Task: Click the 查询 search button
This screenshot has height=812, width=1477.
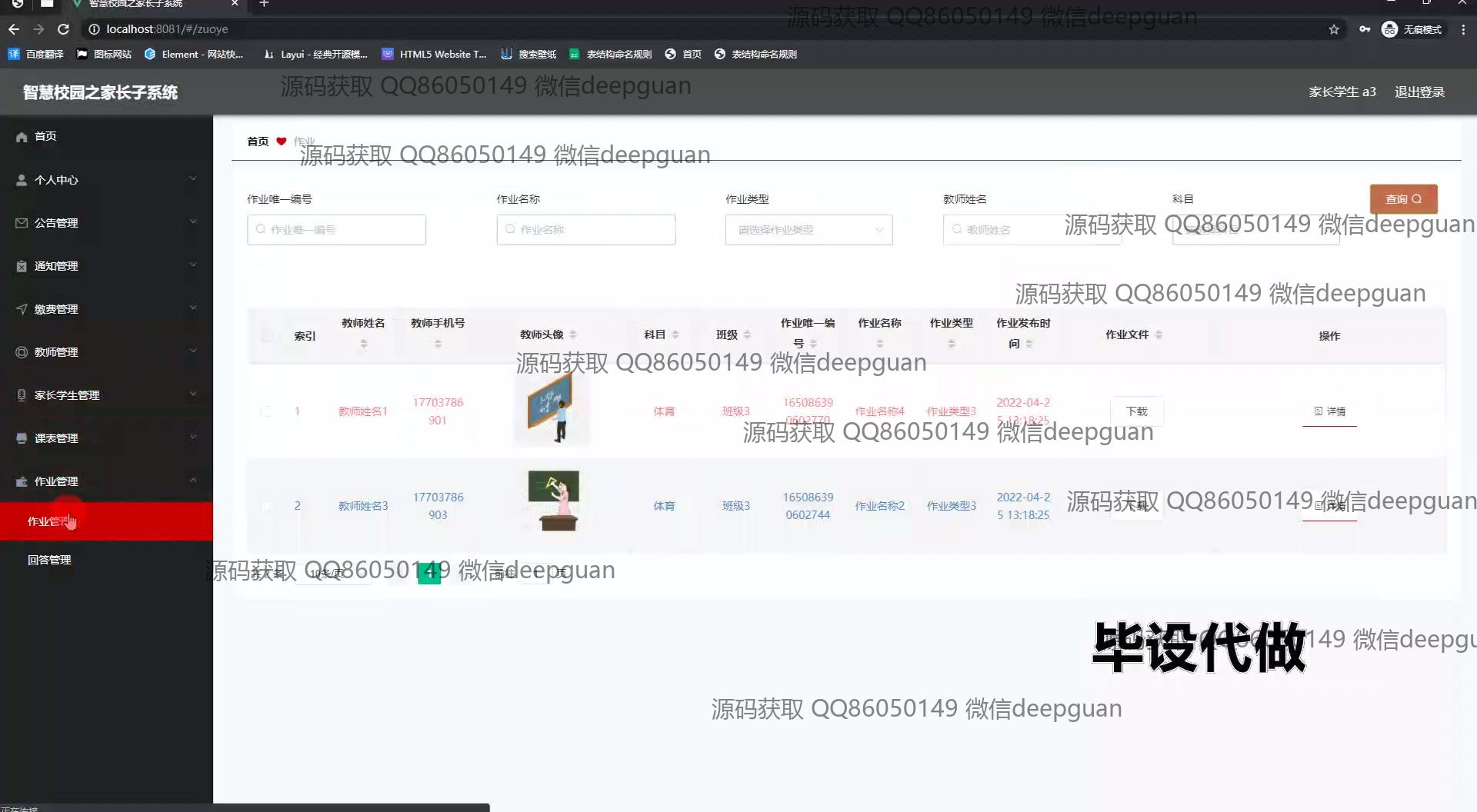Action: click(x=1402, y=199)
